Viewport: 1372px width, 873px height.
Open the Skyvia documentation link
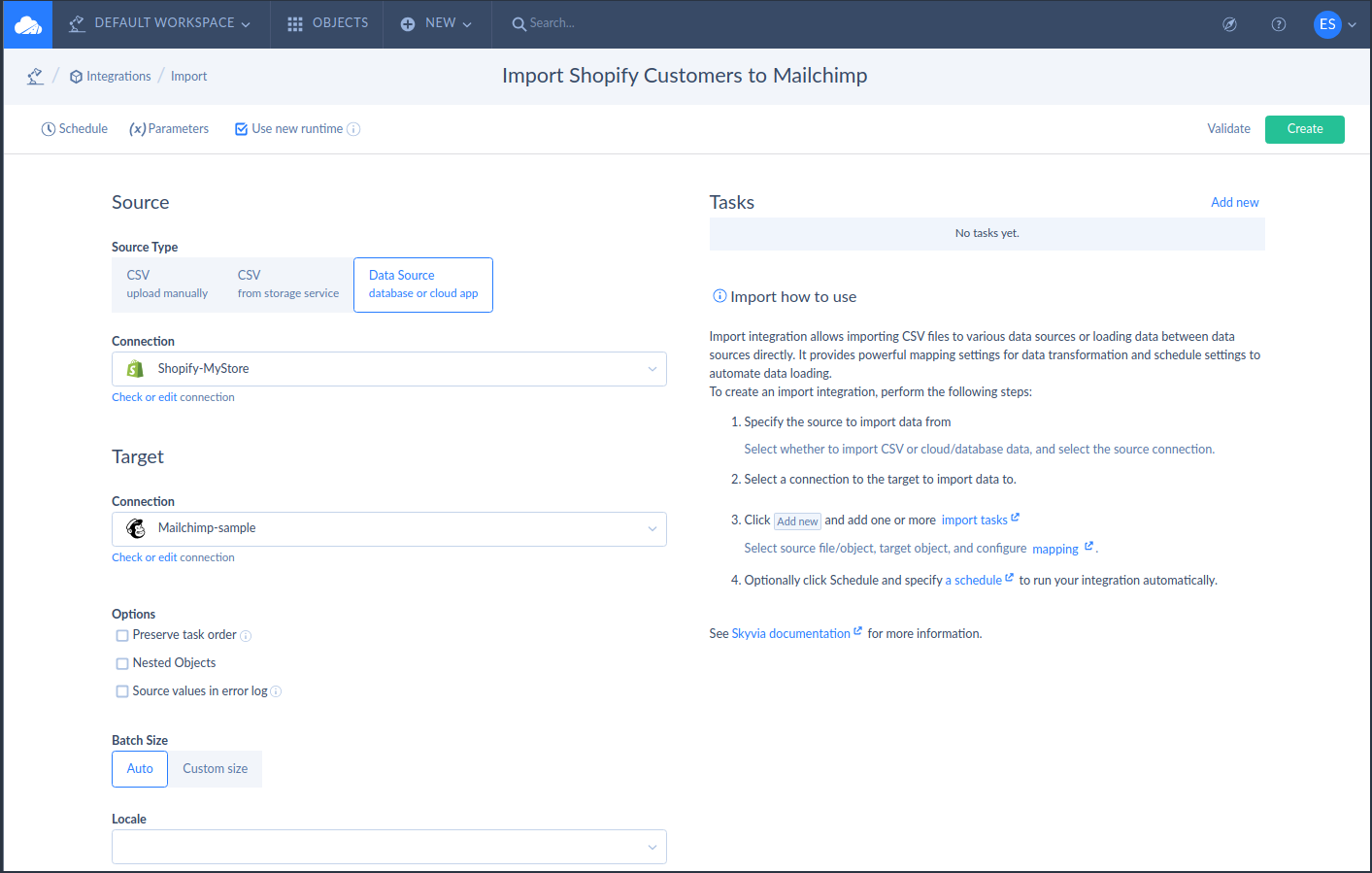click(x=790, y=634)
